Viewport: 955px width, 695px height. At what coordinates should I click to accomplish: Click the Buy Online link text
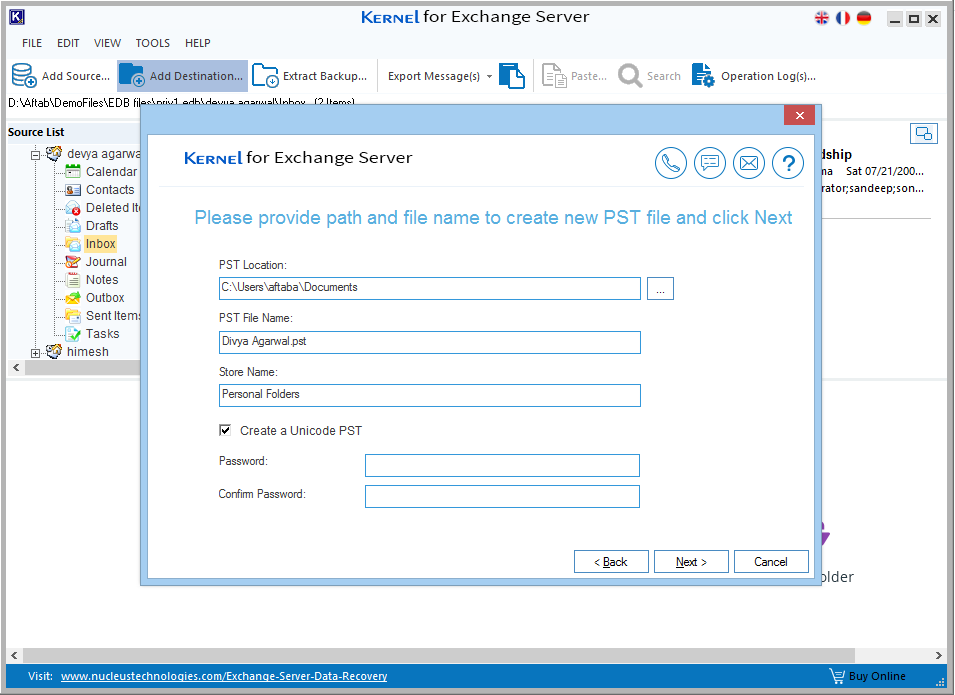877,676
